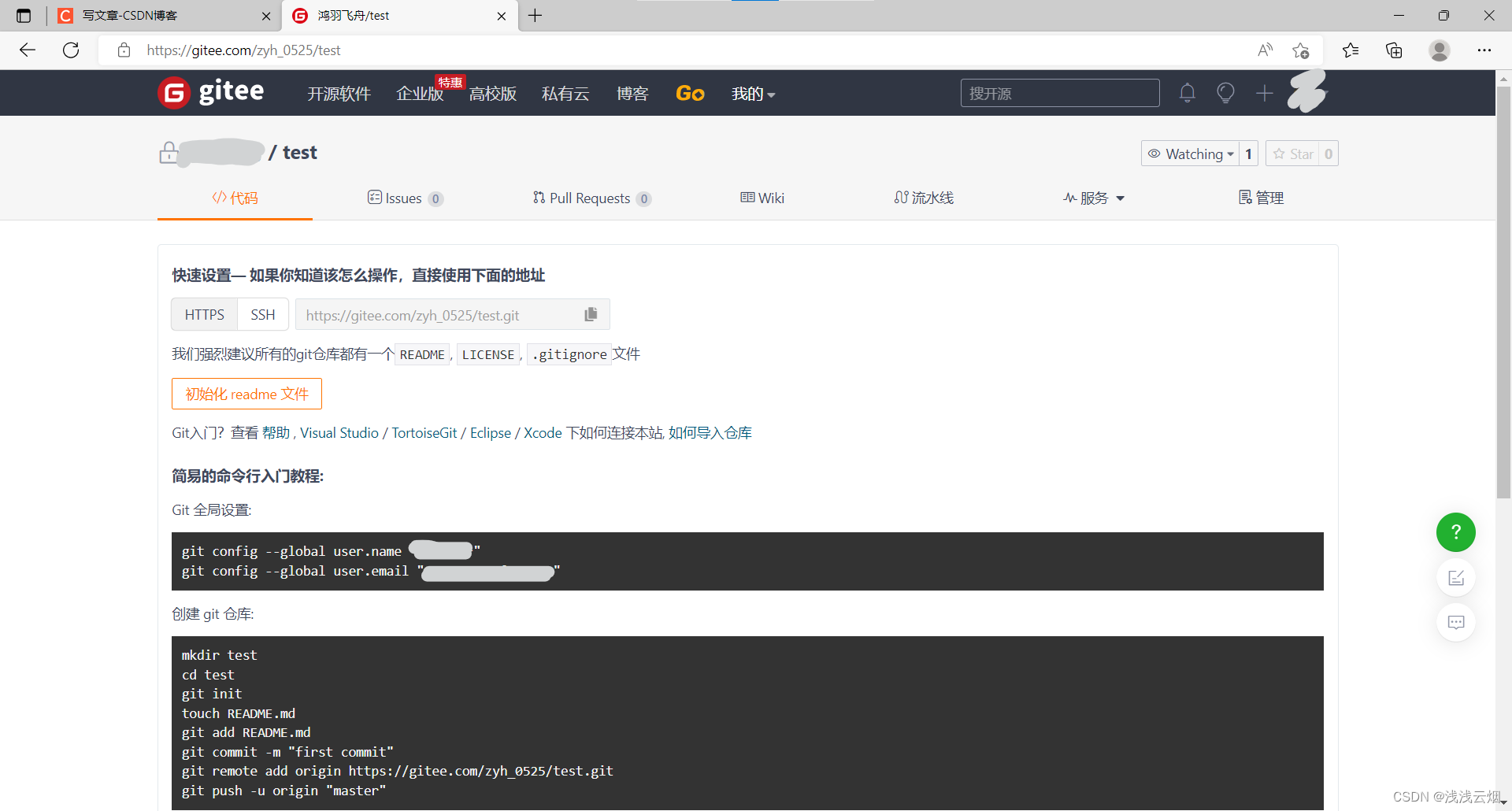Viewport: 1512px width, 811px height.
Task: Open the Issues tab
Action: (x=405, y=198)
